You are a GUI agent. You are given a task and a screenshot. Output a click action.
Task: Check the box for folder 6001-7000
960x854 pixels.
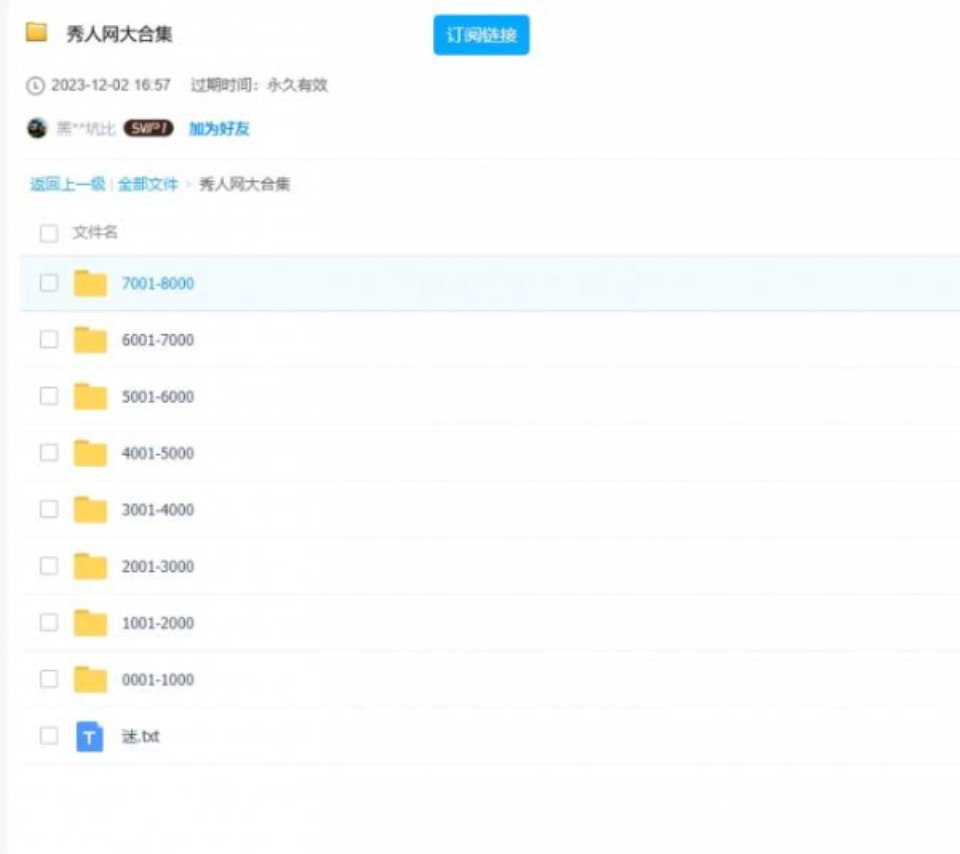click(49, 339)
